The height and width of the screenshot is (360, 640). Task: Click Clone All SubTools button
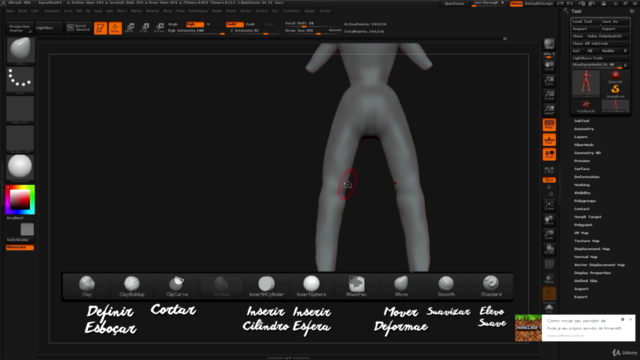click(x=600, y=44)
